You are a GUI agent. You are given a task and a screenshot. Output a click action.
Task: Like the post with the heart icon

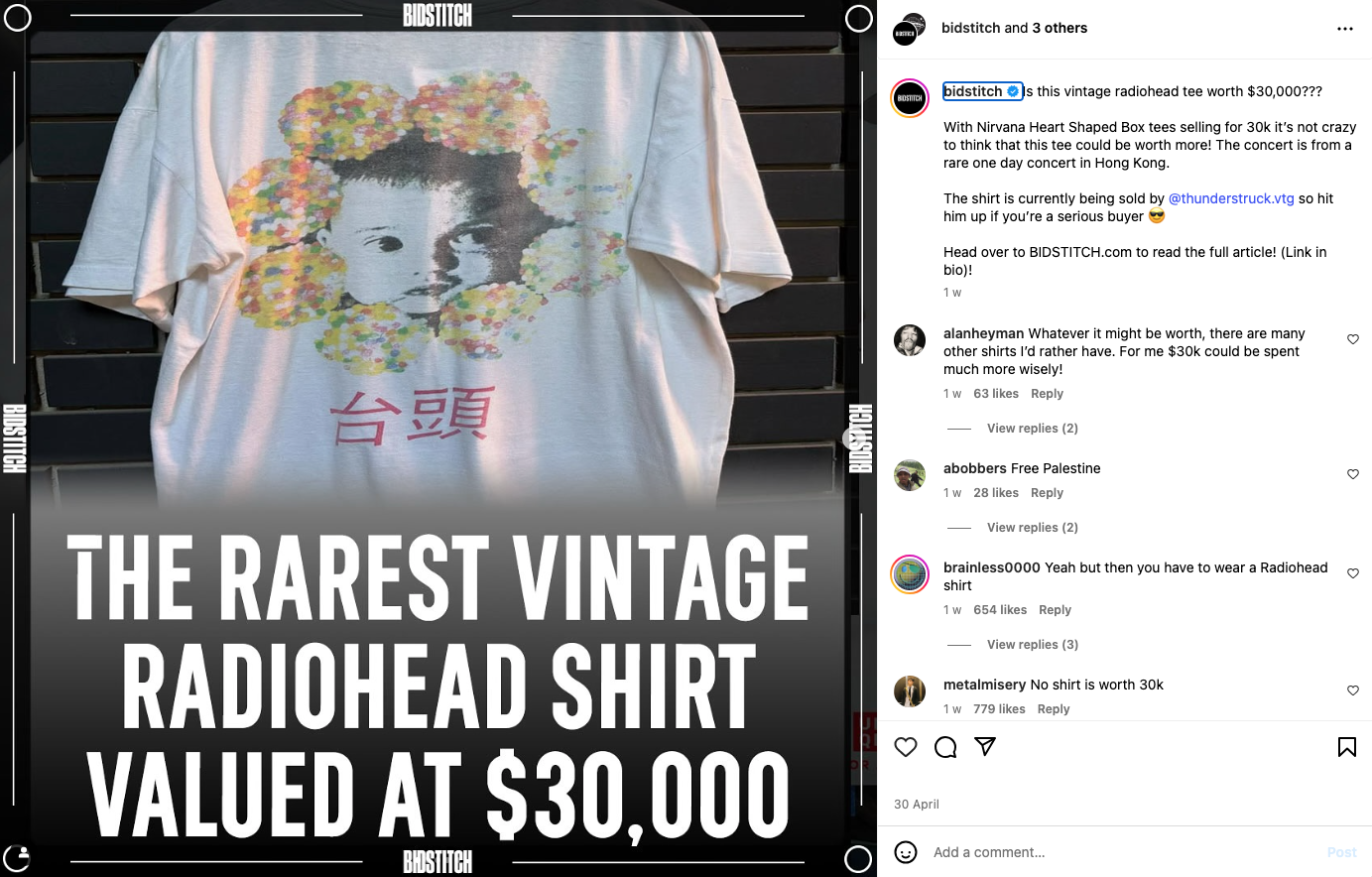(x=906, y=747)
